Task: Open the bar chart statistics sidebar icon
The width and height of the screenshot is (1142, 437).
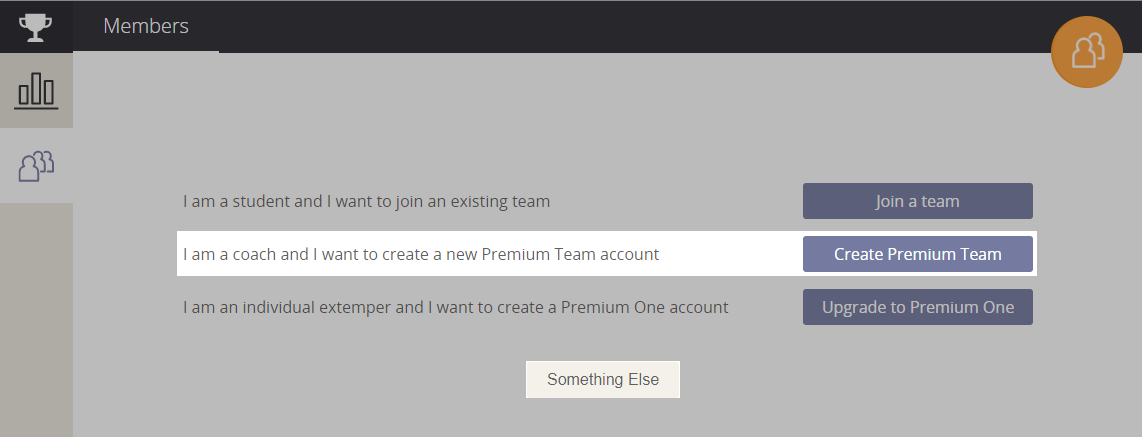Action: coord(36,91)
